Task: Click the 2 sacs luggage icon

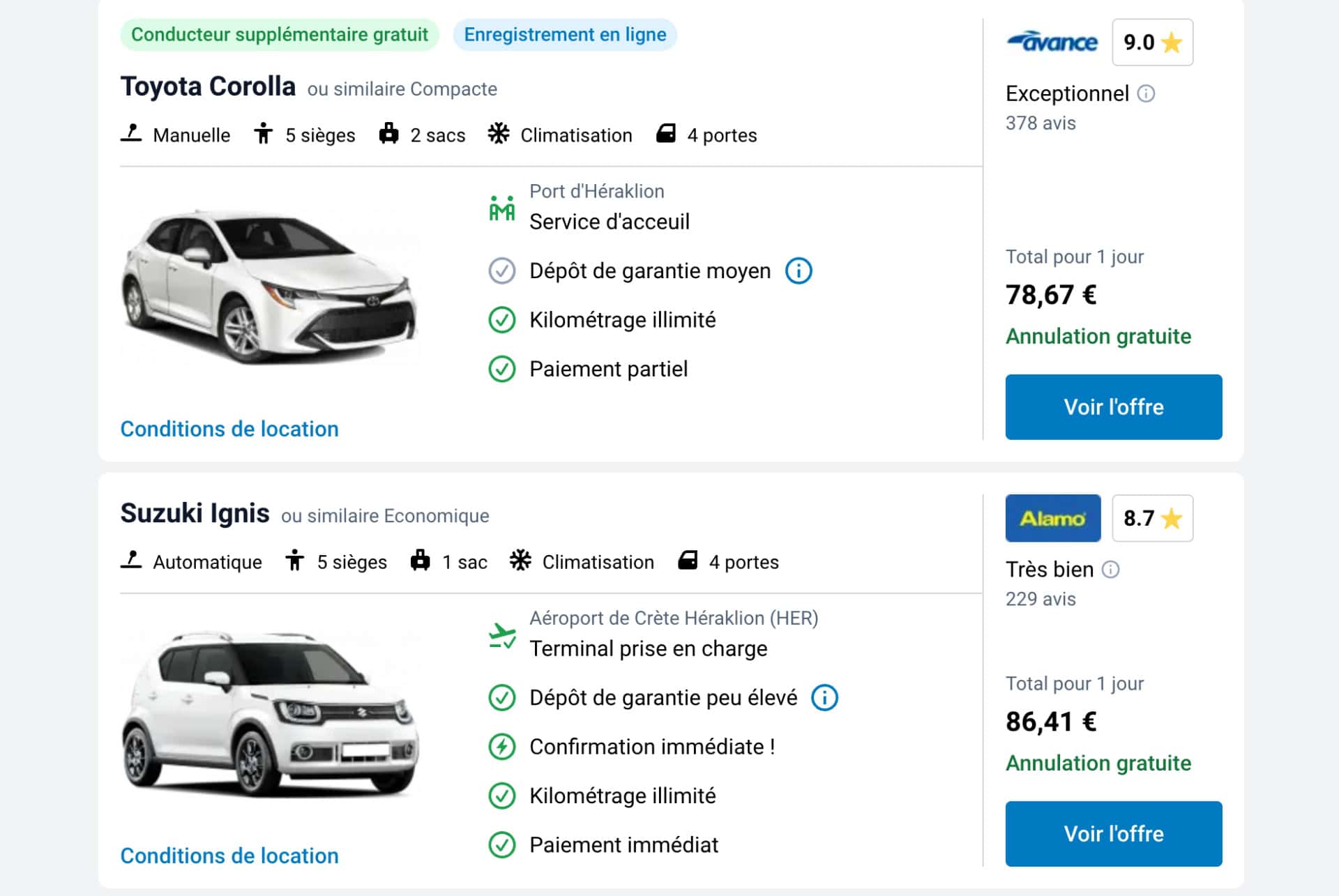Action: pyautogui.click(x=389, y=133)
